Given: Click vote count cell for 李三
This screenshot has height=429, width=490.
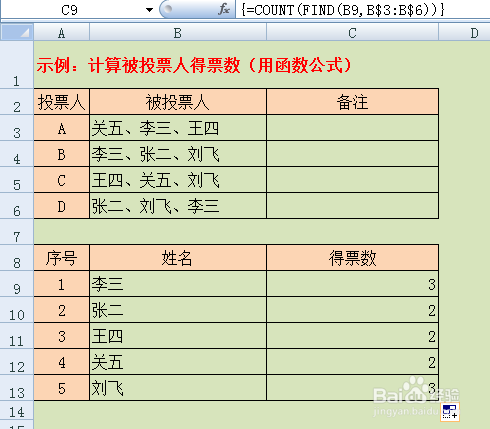Looking at the screenshot, I should click(352, 284).
